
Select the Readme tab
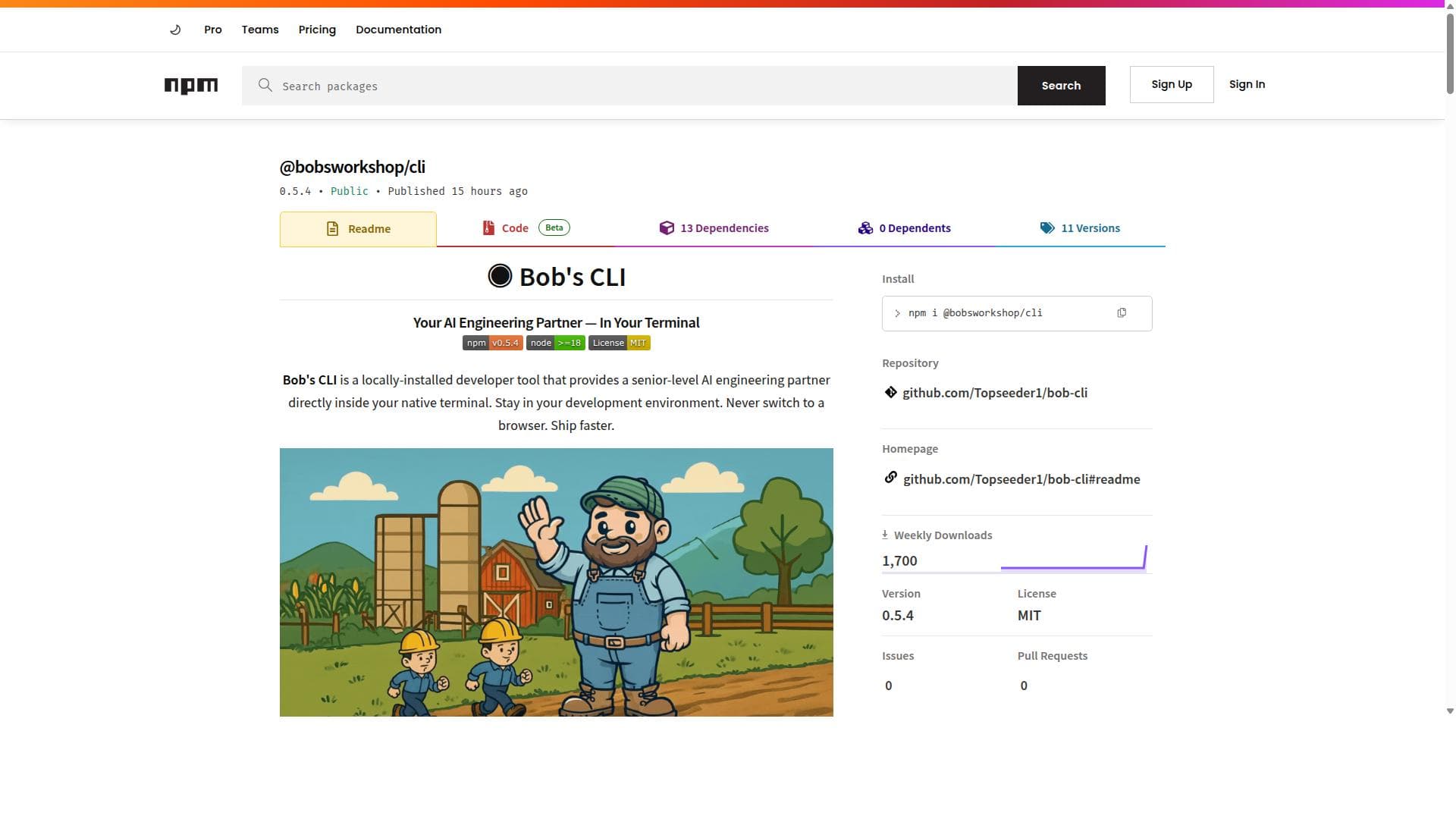pos(358,229)
